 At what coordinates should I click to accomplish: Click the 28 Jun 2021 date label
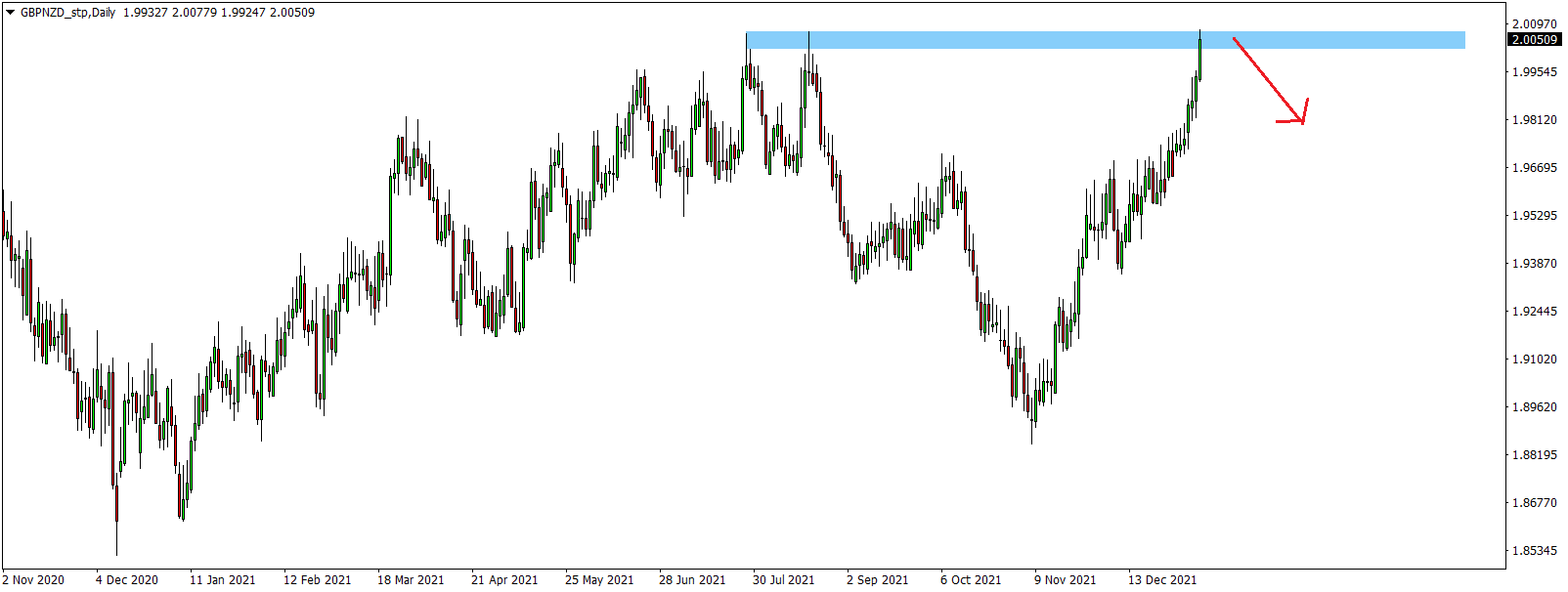692,579
